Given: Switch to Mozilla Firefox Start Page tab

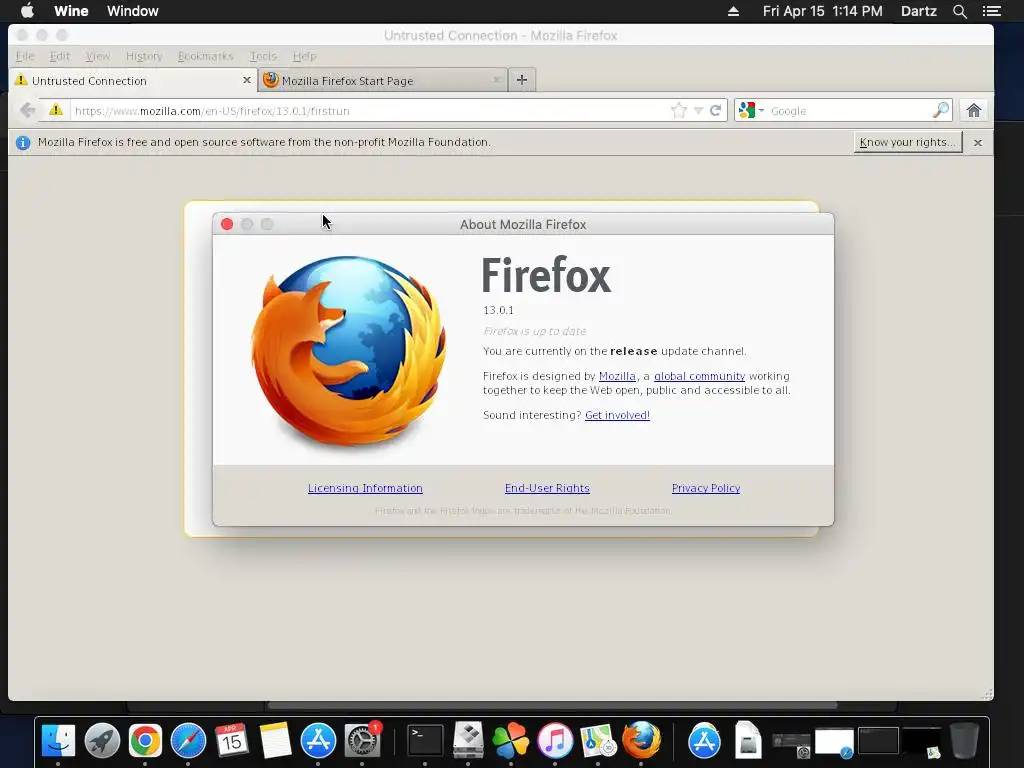Looking at the screenshot, I should (x=383, y=80).
